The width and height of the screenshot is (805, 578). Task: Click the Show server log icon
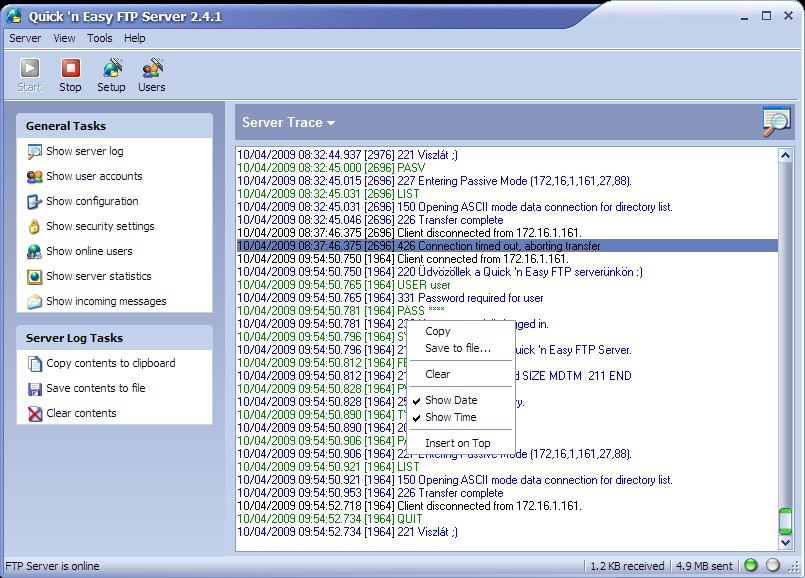[x=34, y=151]
